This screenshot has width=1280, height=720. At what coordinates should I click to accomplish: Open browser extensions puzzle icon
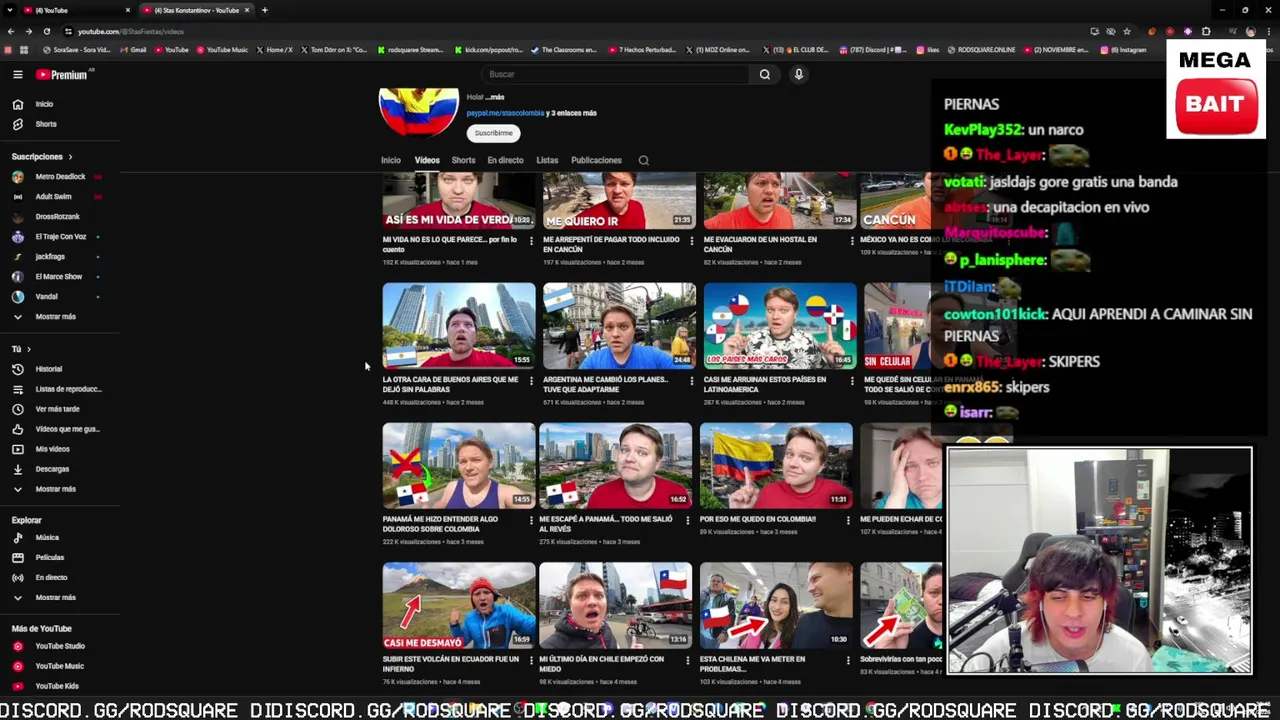pos(1206,31)
